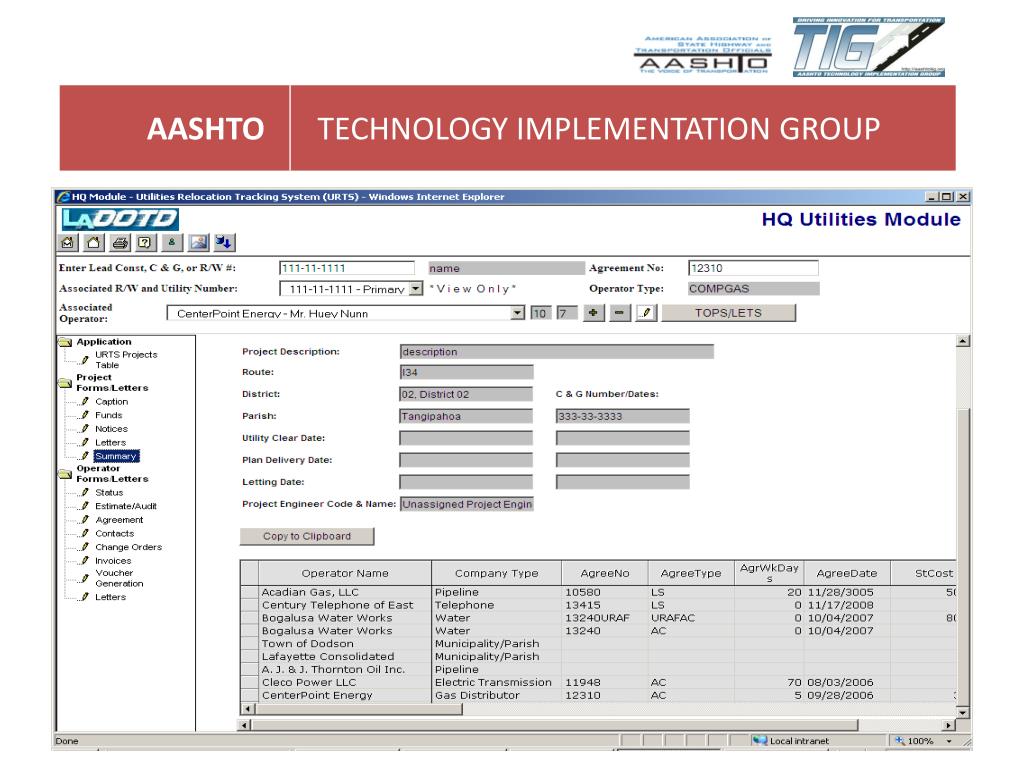Open the zoom level dropdown arrow

(x=949, y=741)
